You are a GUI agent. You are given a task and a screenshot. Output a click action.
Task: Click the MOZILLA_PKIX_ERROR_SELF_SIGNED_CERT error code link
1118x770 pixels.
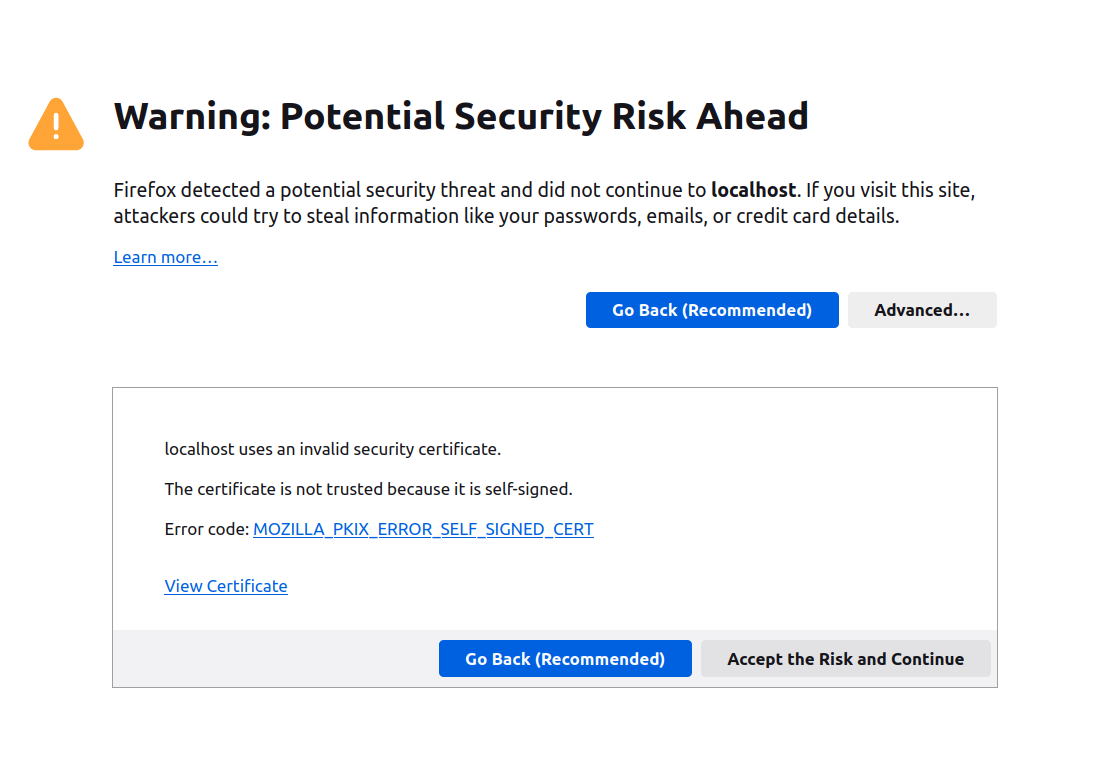click(423, 529)
